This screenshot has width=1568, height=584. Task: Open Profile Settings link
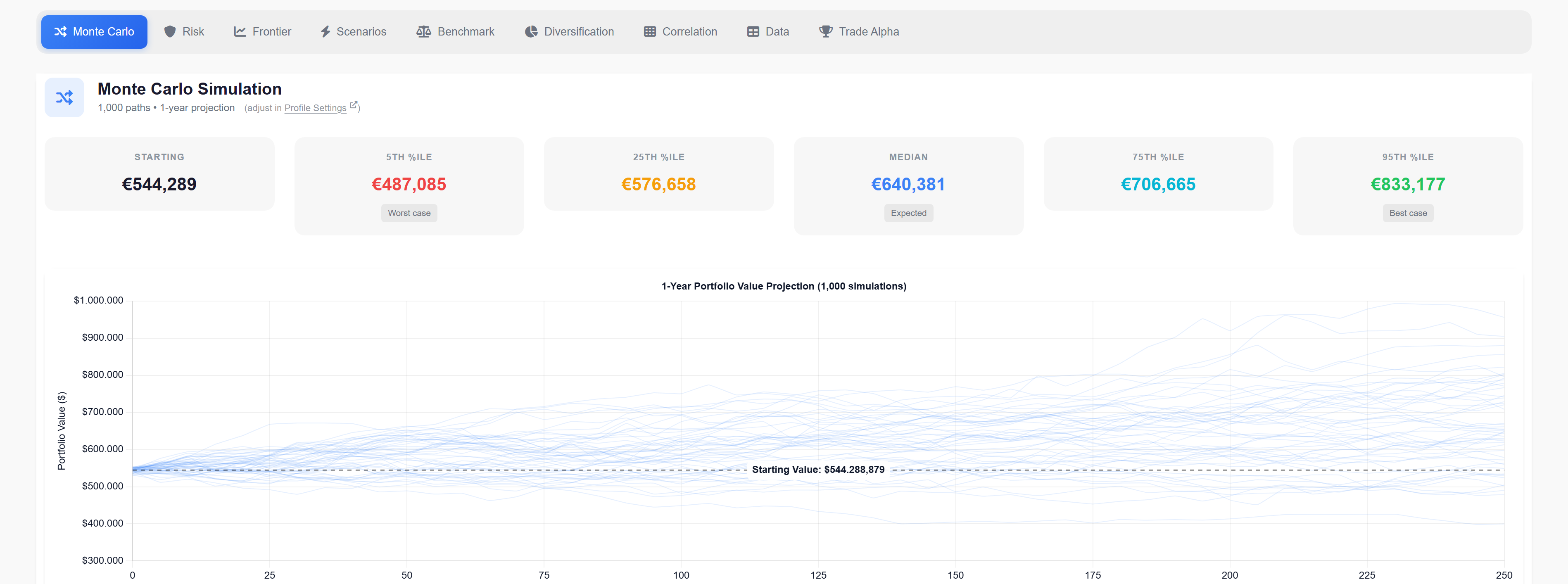pyautogui.click(x=315, y=108)
